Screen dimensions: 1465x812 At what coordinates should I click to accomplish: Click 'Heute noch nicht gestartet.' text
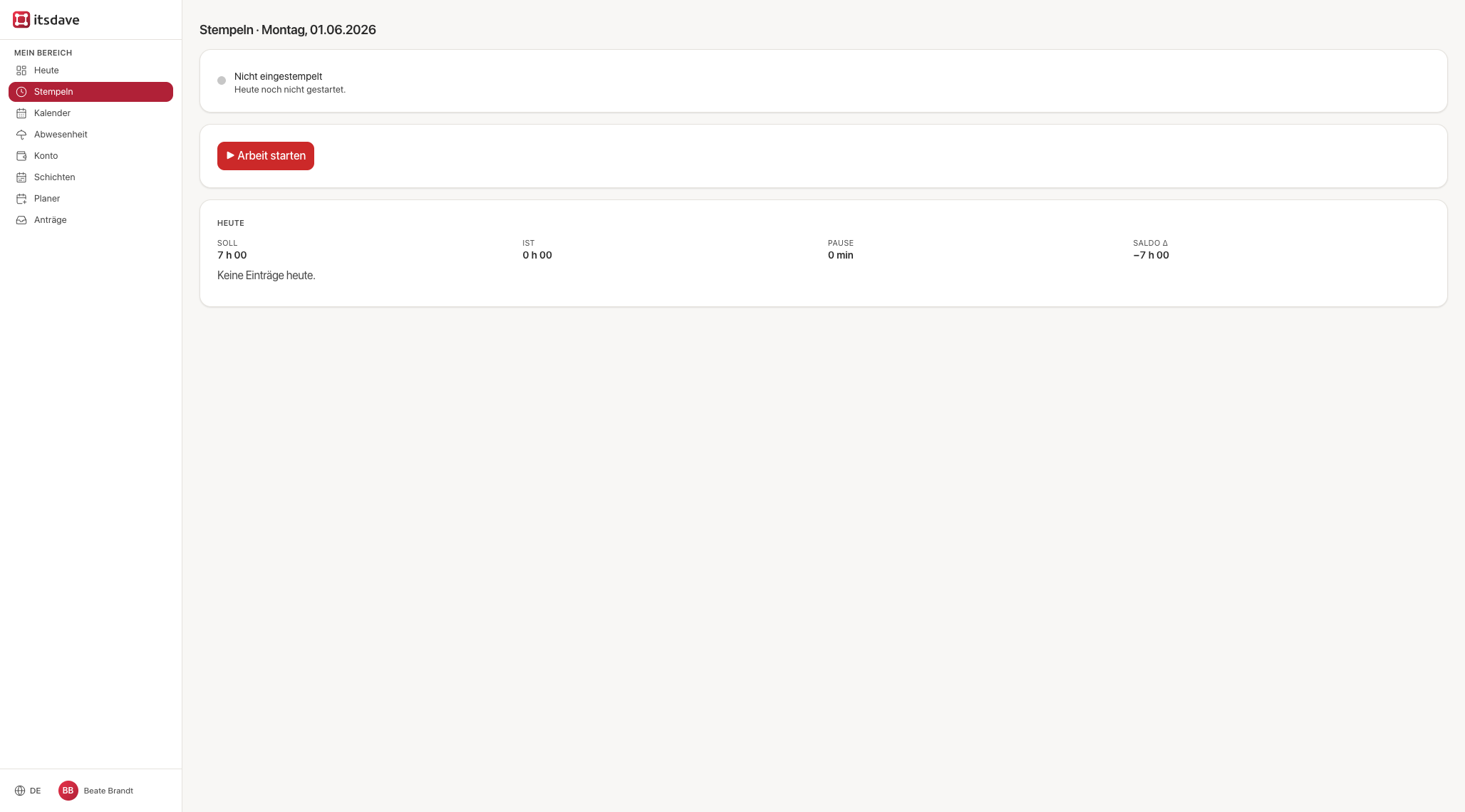click(x=290, y=90)
